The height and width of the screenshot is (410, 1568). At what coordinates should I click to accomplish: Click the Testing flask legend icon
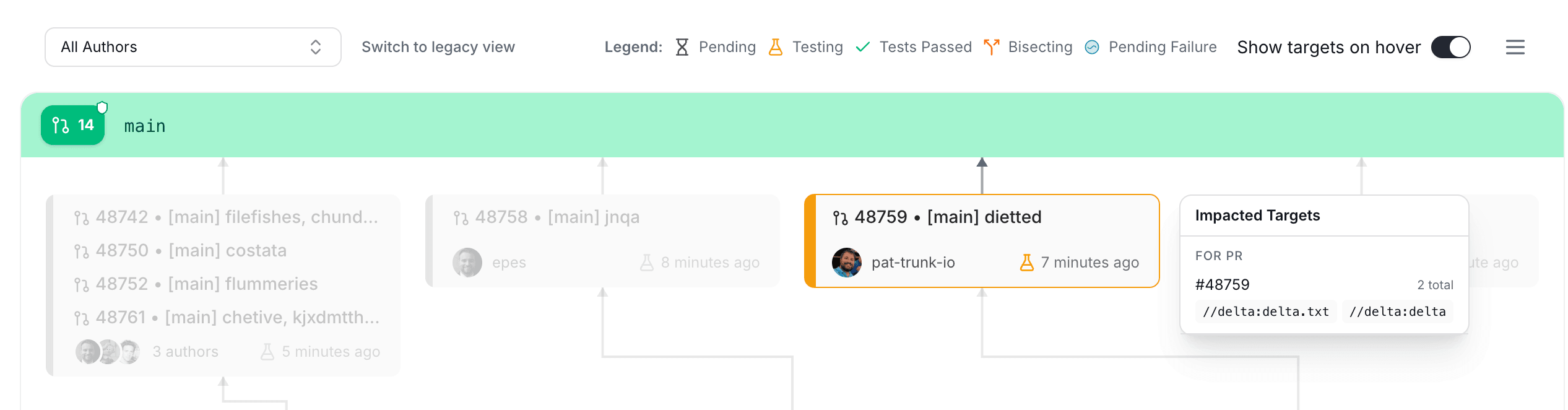click(x=775, y=47)
